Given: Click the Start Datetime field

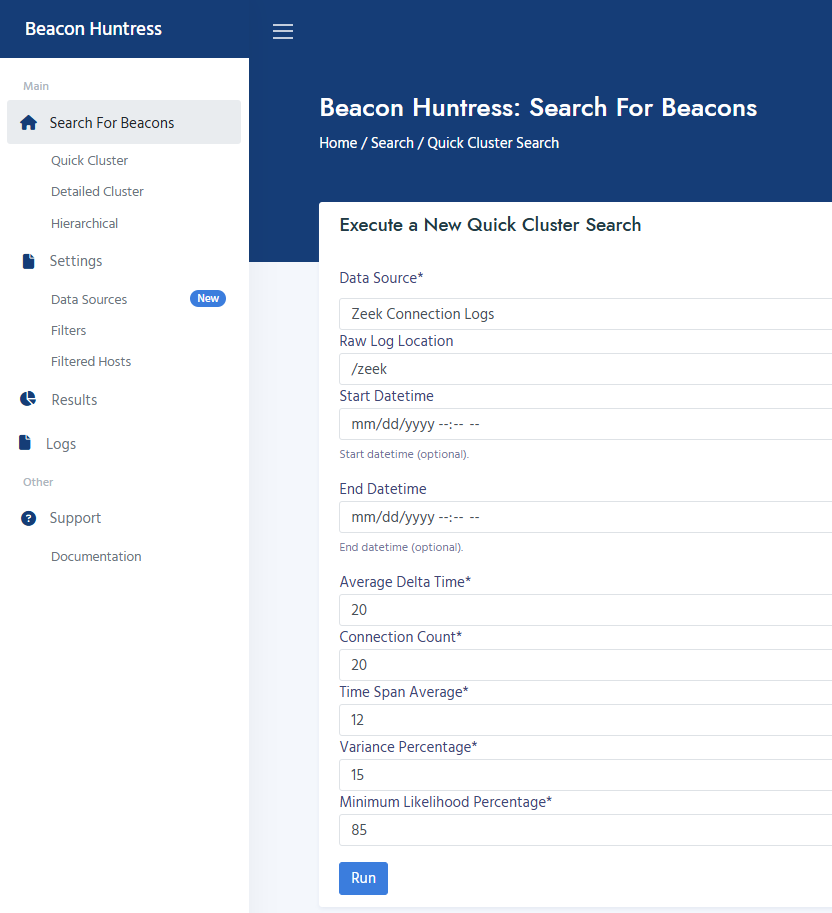Looking at the screenshot, I should coord(586,424).
